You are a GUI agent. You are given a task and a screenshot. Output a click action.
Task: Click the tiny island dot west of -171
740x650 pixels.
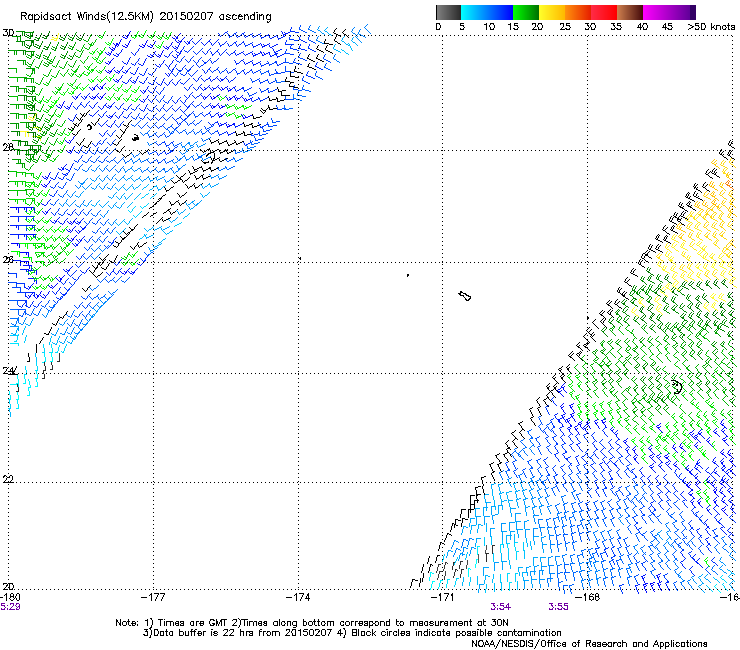point(408,275)
